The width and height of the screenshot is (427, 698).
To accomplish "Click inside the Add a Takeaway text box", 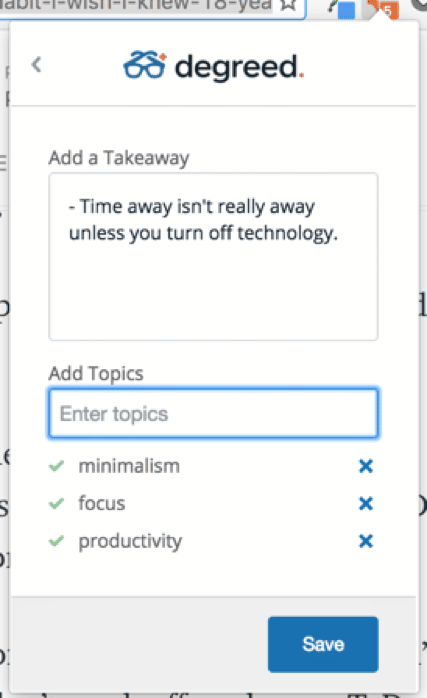I will click(x=213, y=257).
